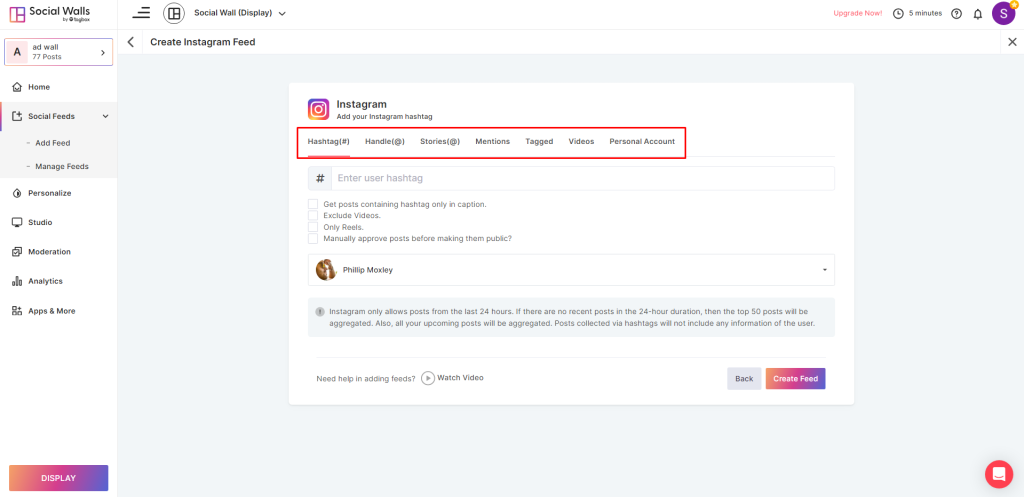This screenshot has height=497, width=1024.
Task: Click the Phillip Moxley avatar thumbnail
Action: click(x=326, y=270)
